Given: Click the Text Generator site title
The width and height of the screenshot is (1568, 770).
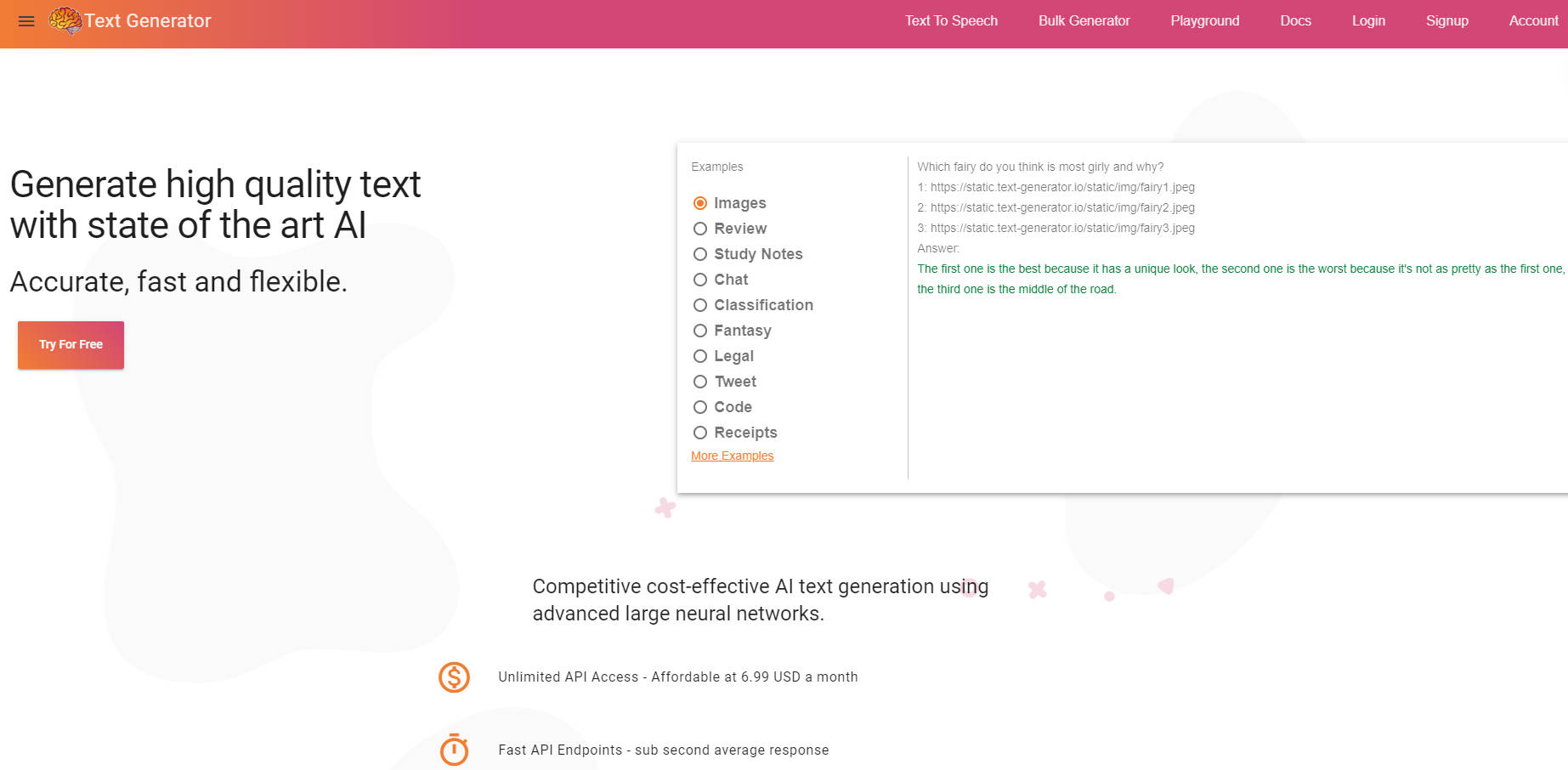Looking at the screenshot, I should [x=148, y=21].
